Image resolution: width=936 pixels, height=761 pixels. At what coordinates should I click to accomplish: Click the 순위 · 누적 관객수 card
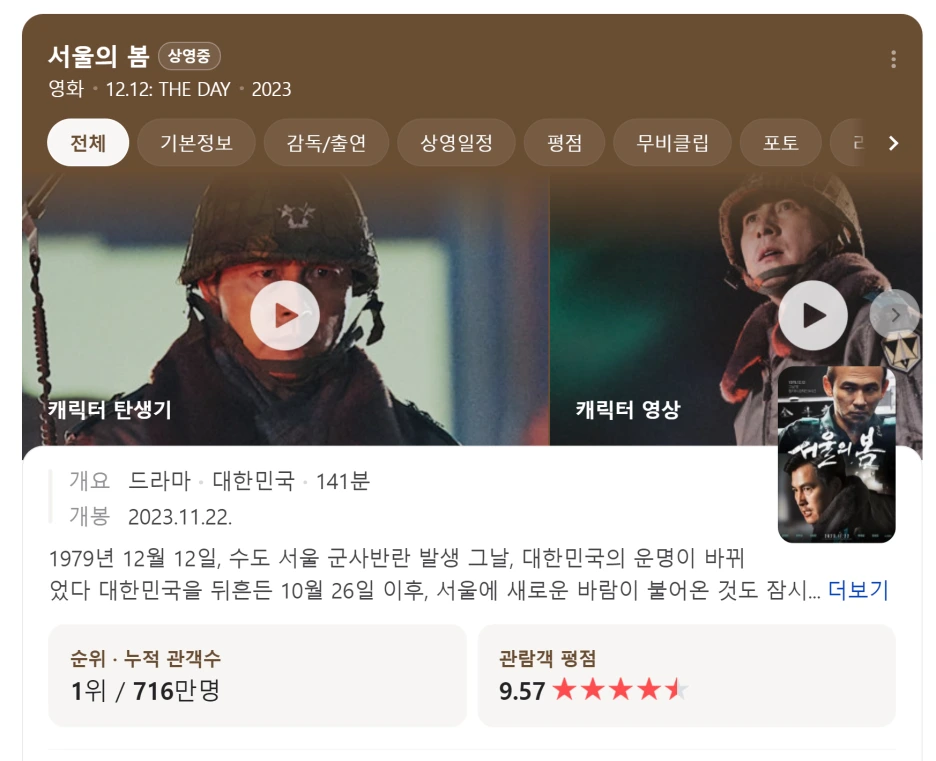pos(257,676)
